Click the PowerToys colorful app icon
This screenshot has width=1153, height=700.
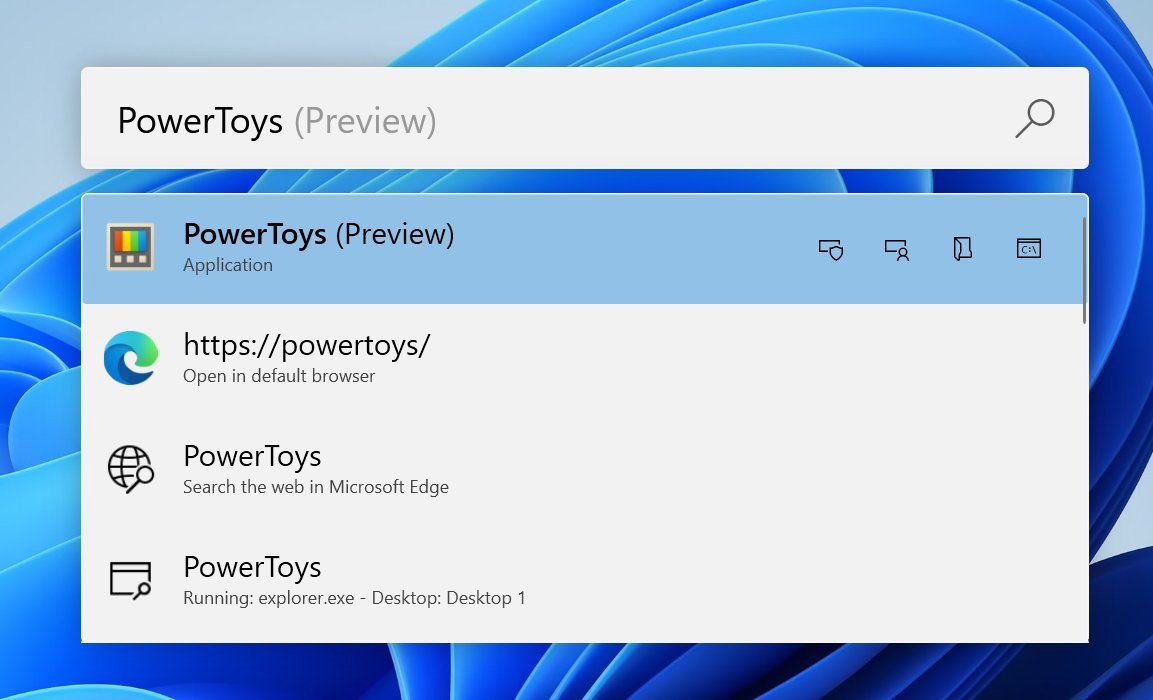130,247
